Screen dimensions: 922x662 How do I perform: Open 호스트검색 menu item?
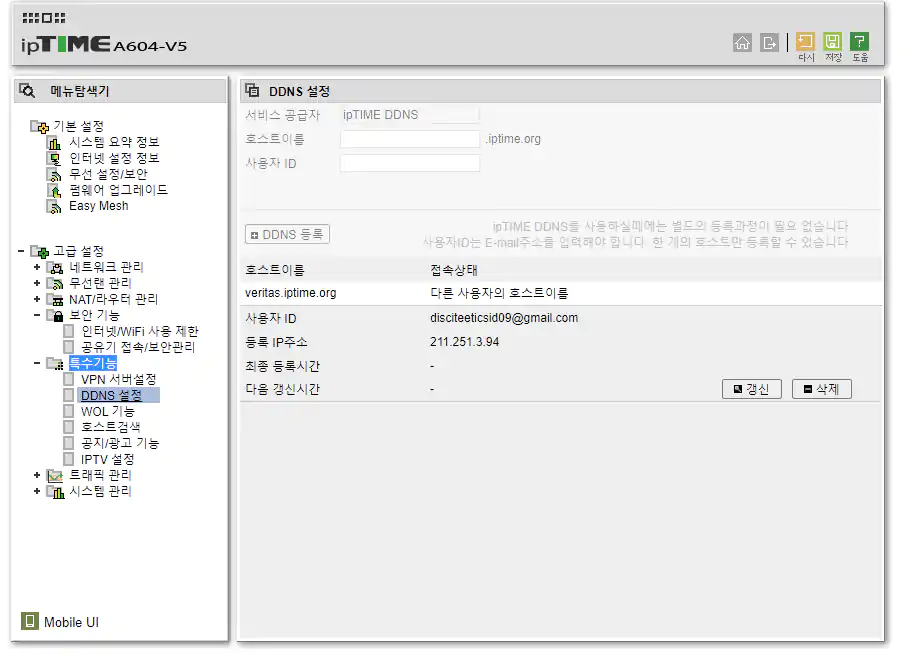coord(111,427)
